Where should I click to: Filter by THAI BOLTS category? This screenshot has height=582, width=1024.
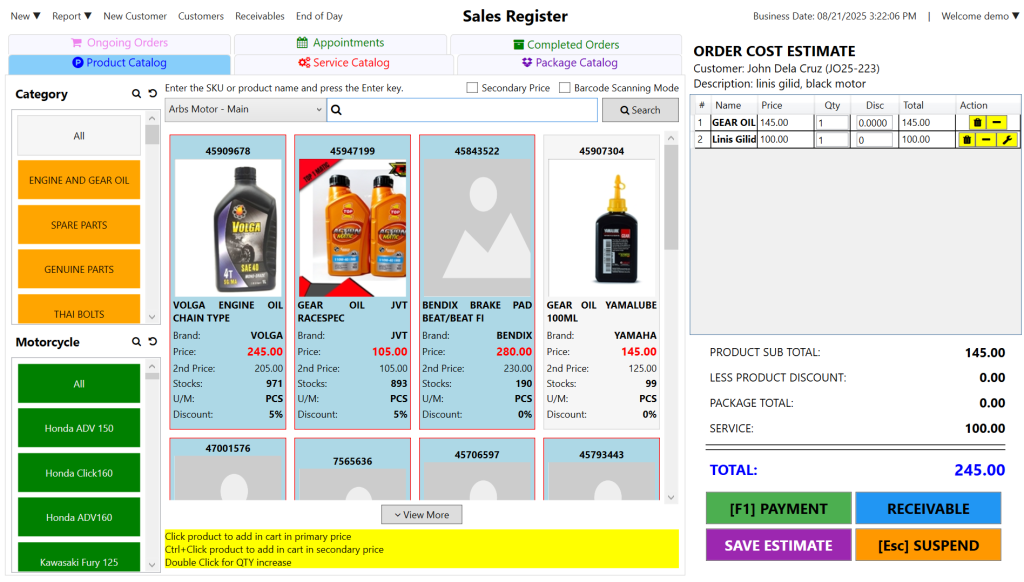tap(79, 309)
